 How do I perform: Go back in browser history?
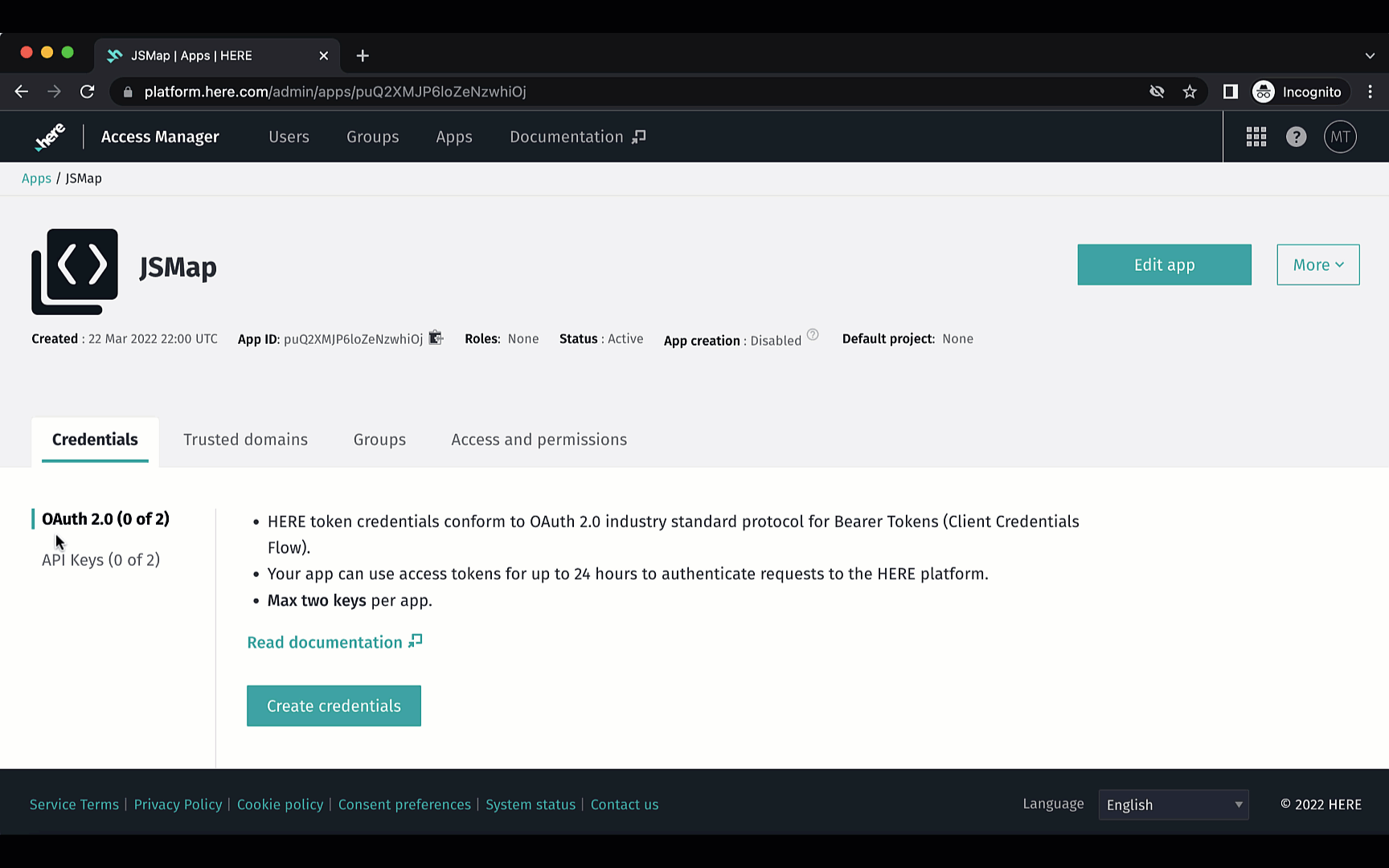tap(22, 92)
